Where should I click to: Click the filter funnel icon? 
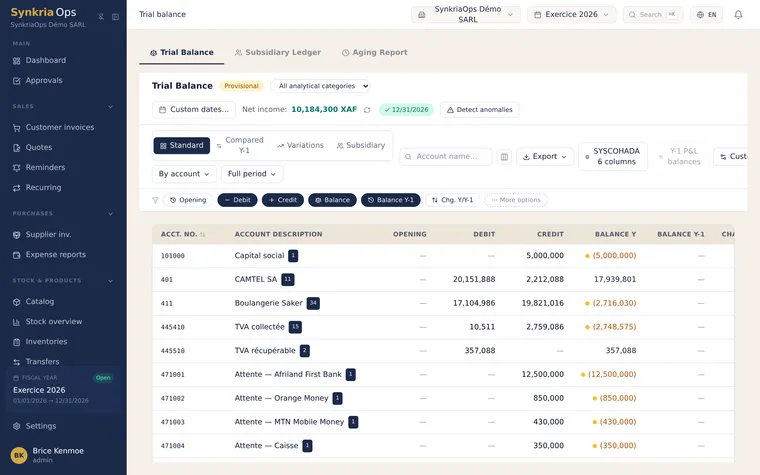tap(155, 200)
